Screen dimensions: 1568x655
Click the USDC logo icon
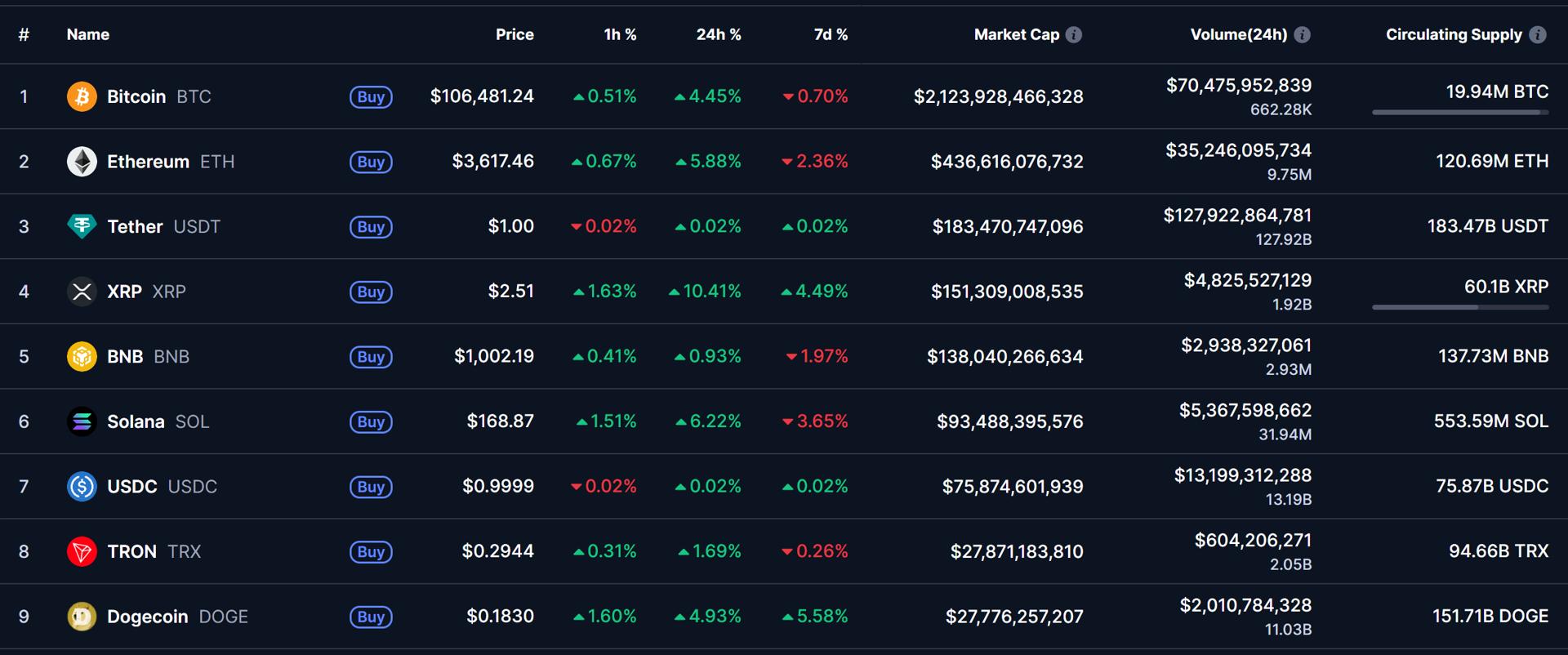point(81,486)
